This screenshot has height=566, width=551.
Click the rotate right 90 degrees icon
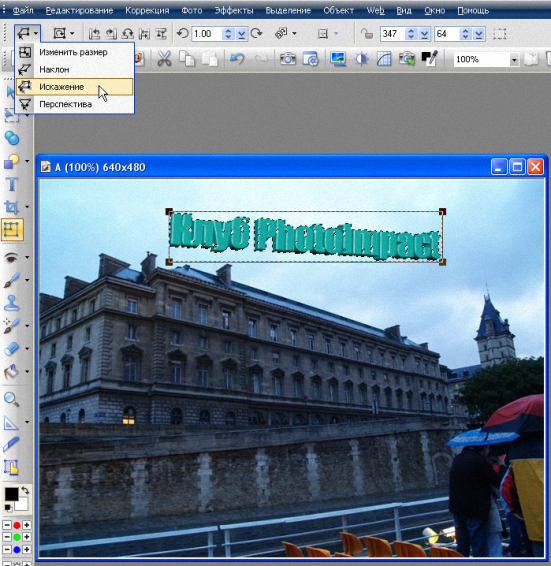point(111,34)
